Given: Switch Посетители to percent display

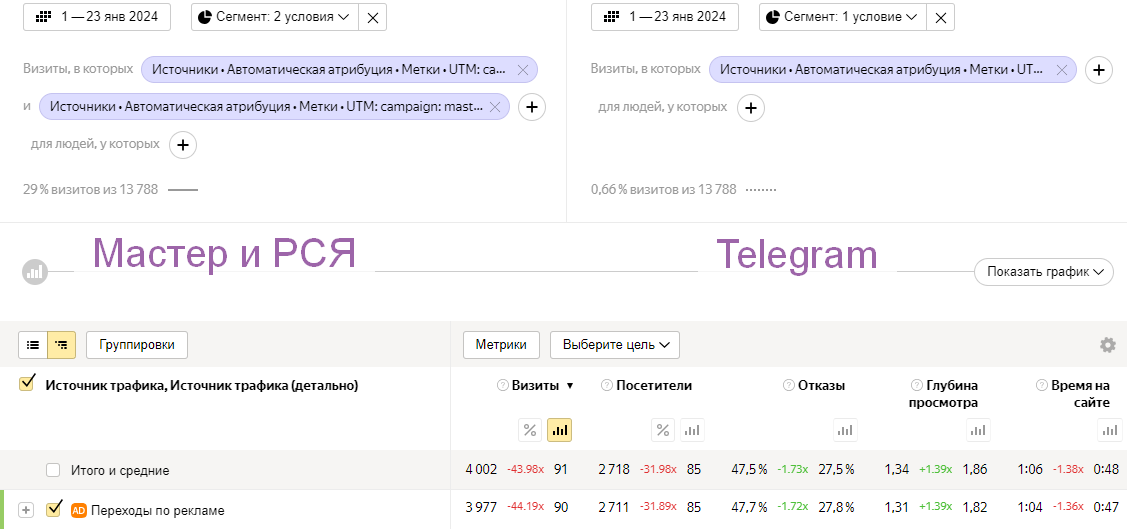Looking at the screenshot, I should pos(663,430).
